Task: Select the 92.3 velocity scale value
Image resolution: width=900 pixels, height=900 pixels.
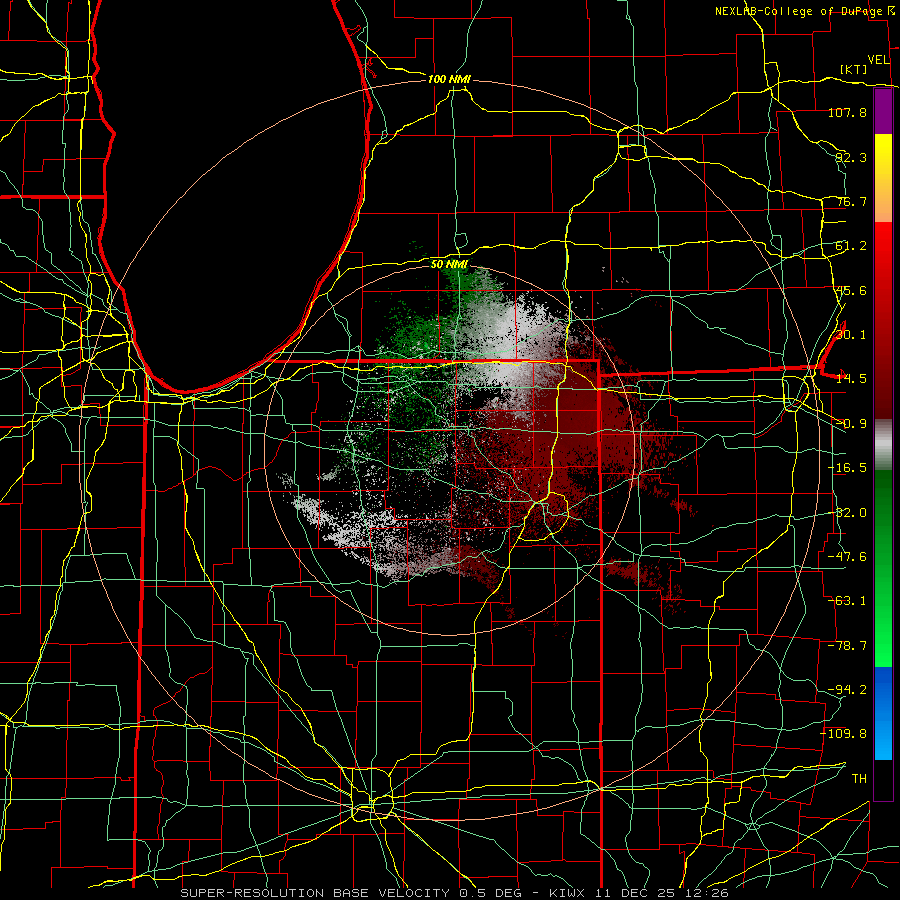Action: click(851, 157)
